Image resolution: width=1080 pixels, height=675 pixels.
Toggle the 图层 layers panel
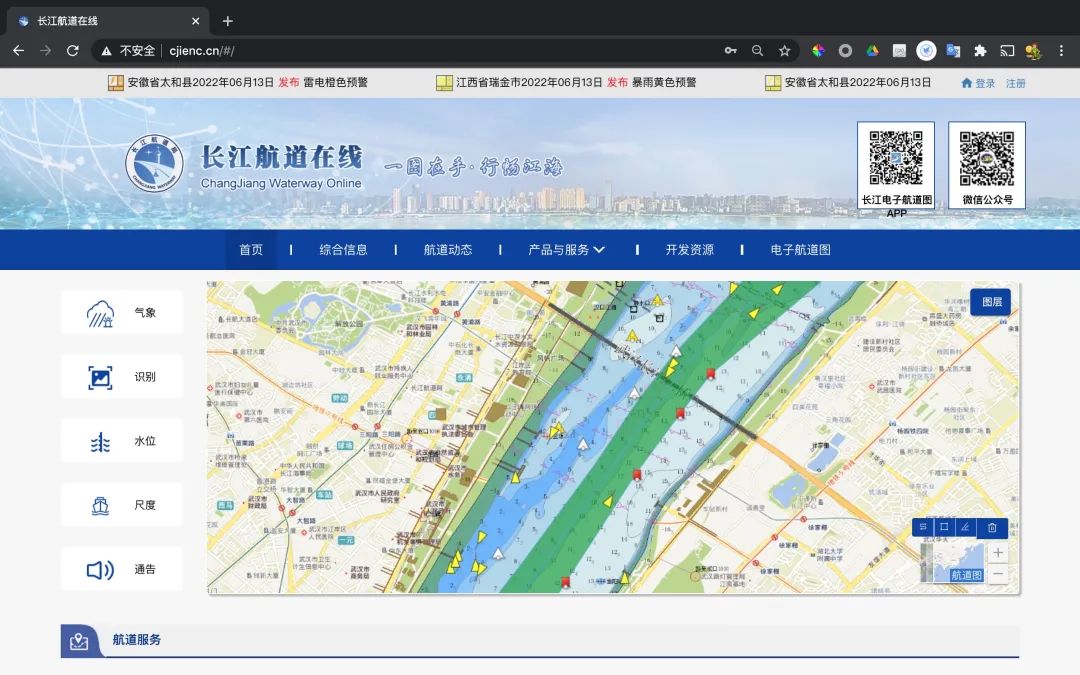coord(991,302)
